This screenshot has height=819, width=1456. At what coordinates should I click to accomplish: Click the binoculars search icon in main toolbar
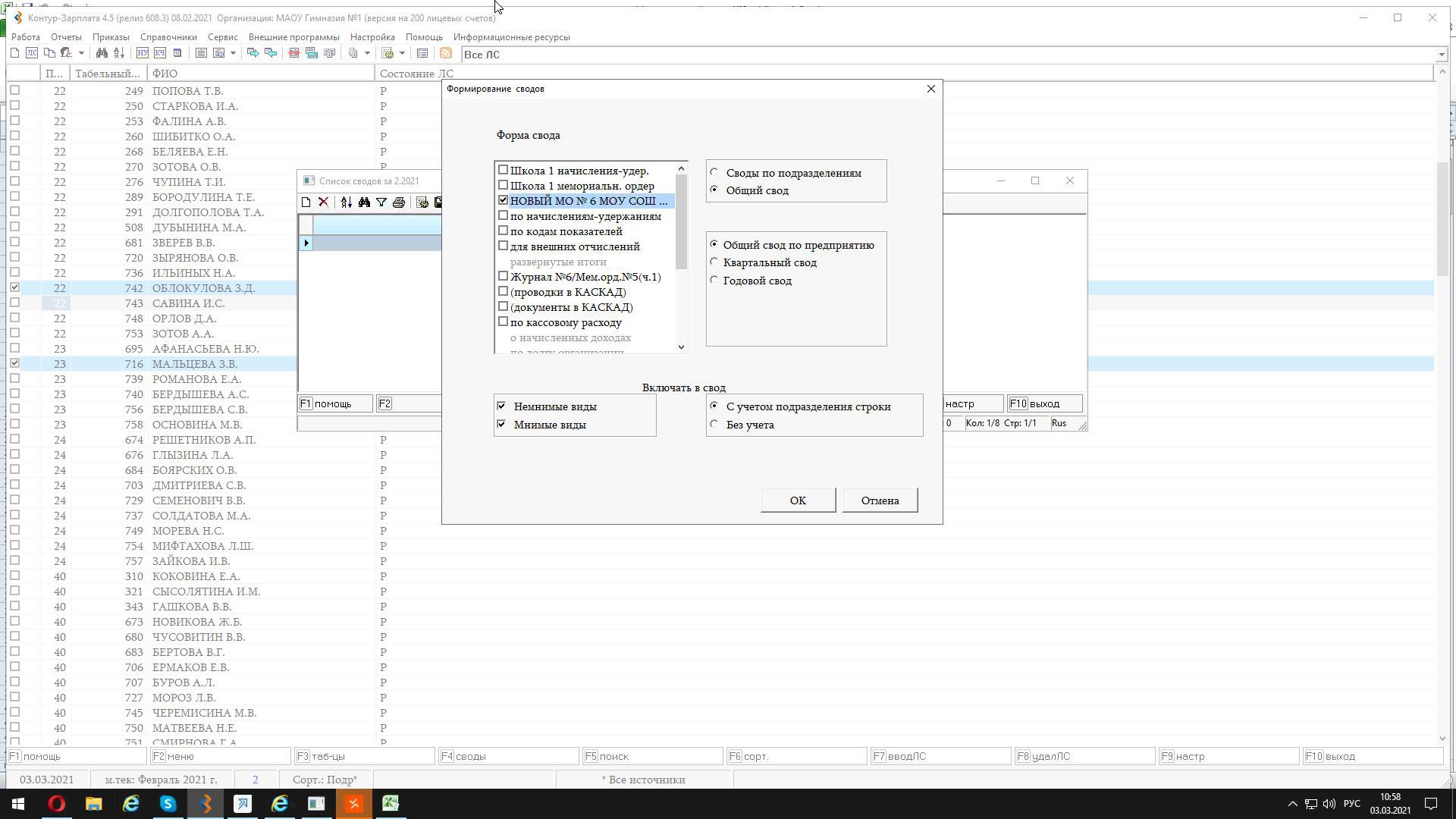102,53
